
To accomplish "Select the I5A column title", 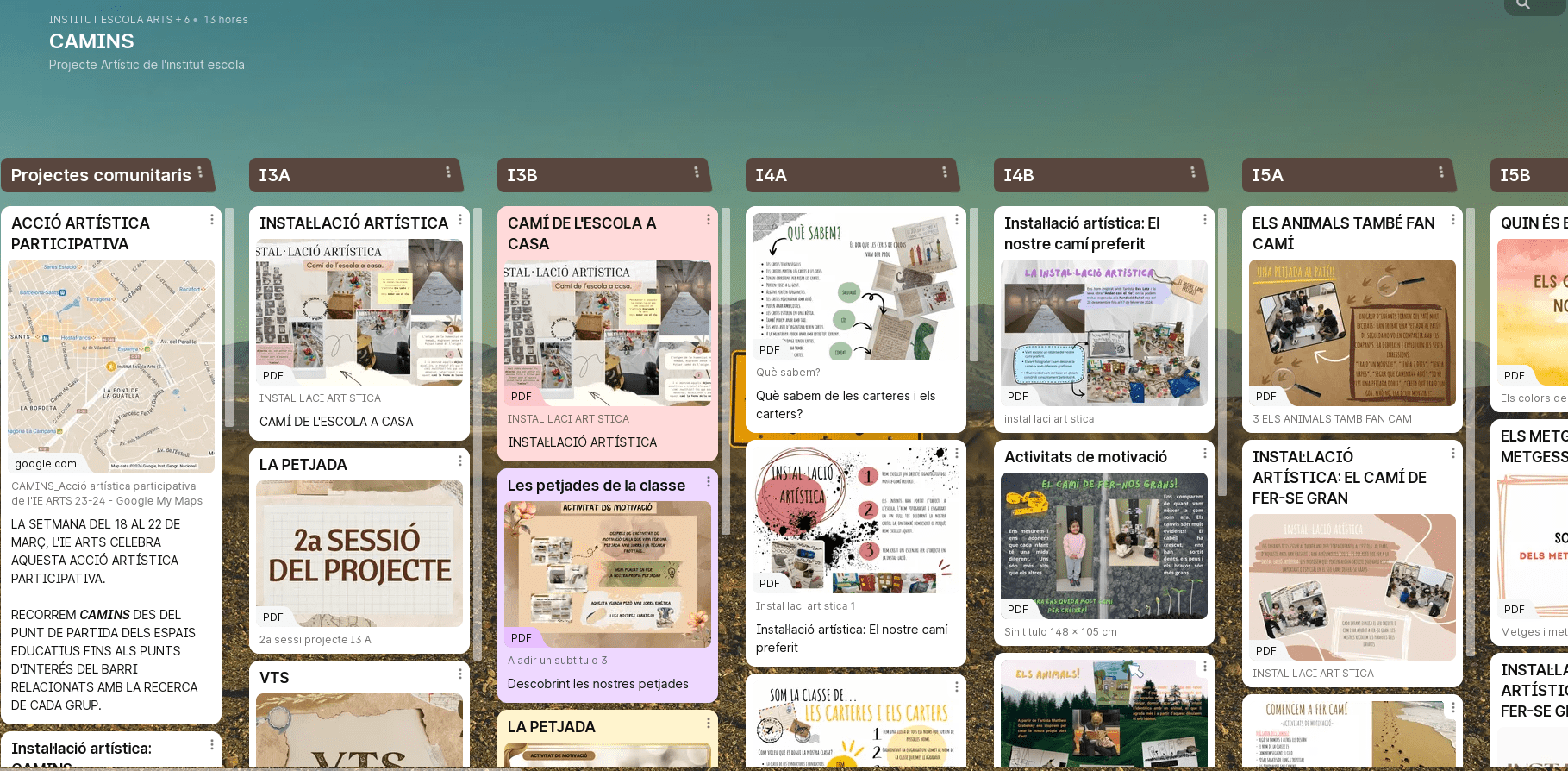I will pos(1268,175).
